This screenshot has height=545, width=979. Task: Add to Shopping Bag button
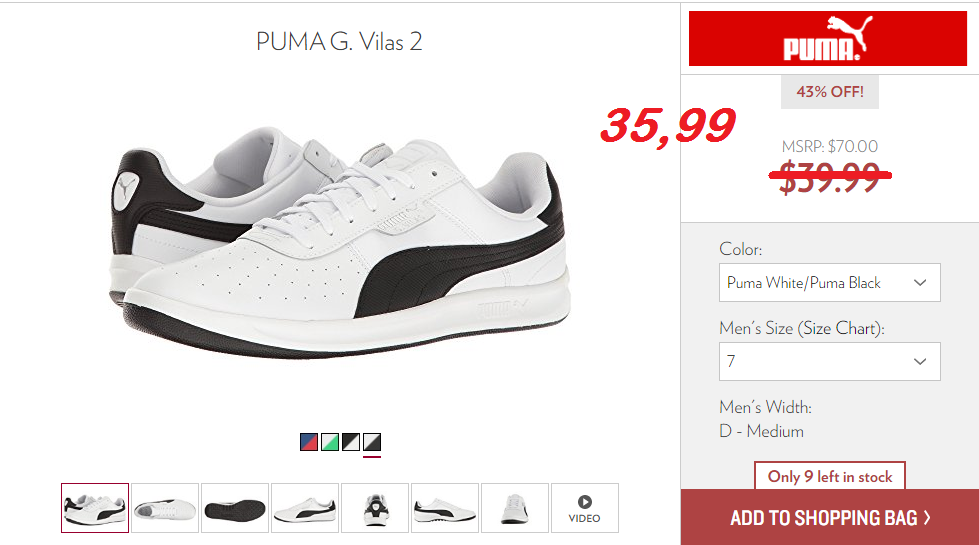(x=830, y=517)
